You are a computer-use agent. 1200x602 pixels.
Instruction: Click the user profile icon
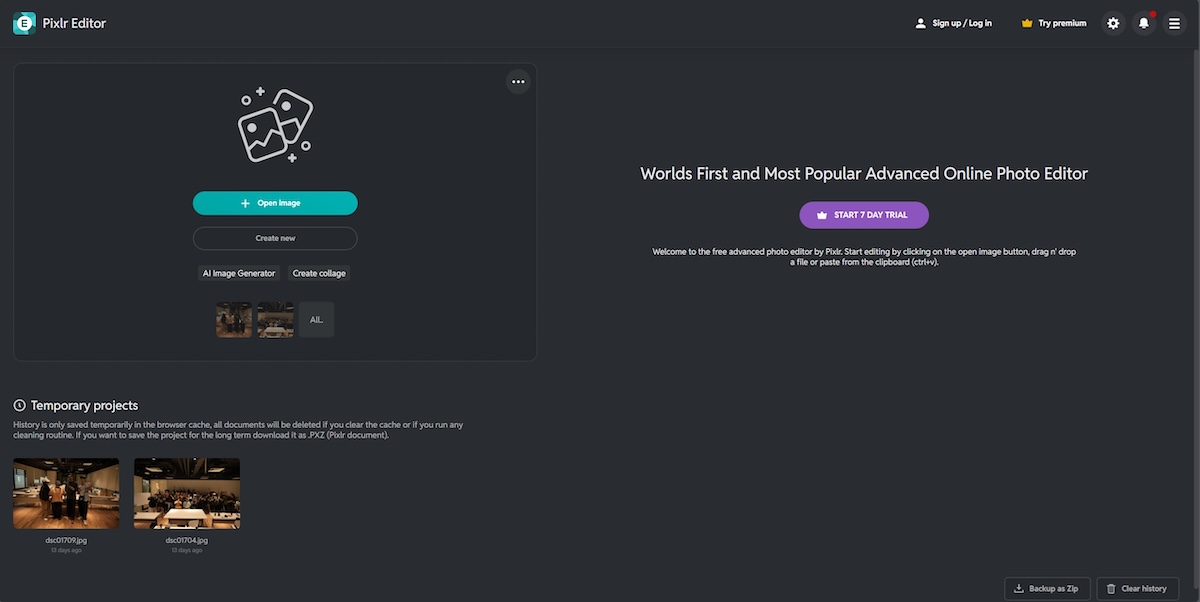click(x=920, y=23)
